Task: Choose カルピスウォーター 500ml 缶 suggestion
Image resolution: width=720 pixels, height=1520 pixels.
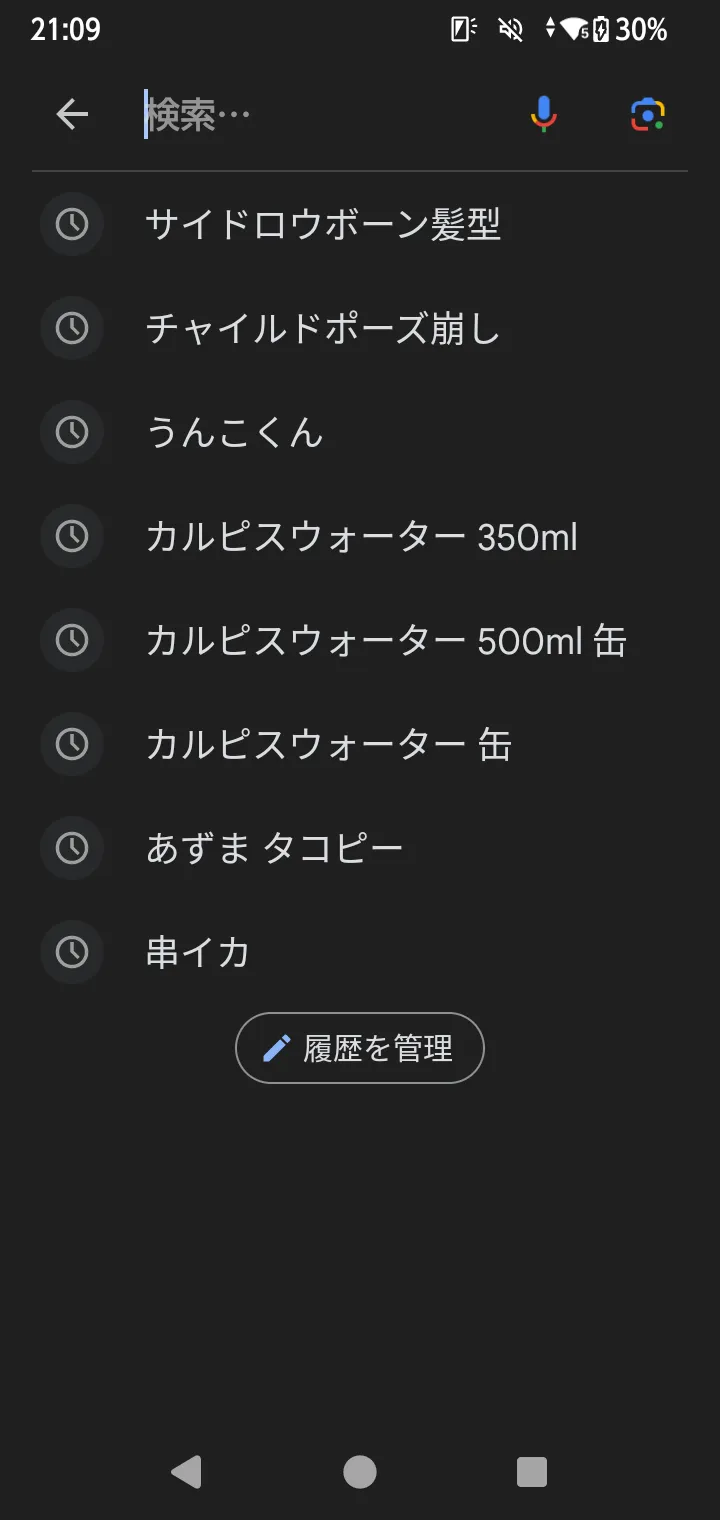Action: click(x=386, y=641)
